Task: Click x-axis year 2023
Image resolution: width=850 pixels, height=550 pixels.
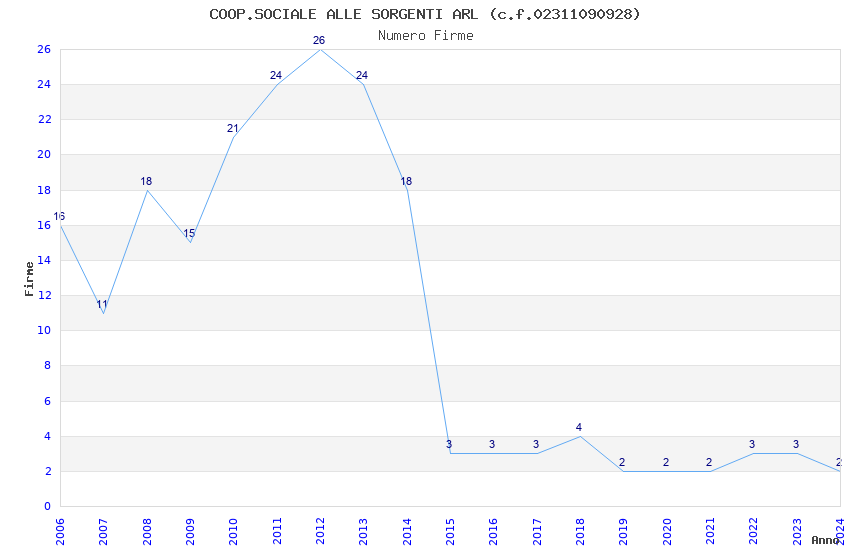Action: click(797, 531)
